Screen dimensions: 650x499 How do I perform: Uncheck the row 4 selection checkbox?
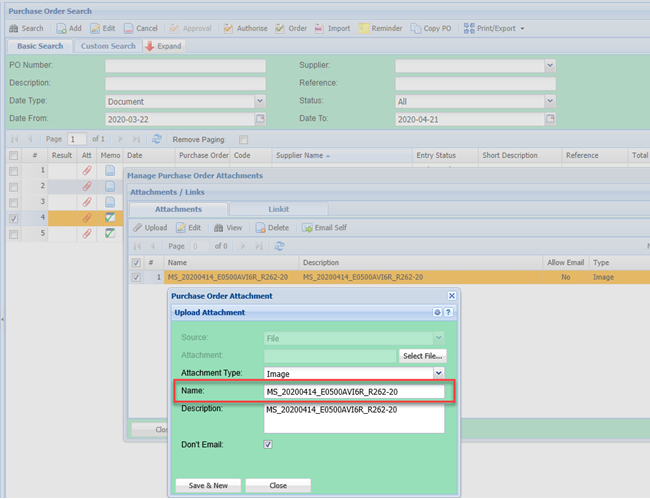(x=13, y=217)
